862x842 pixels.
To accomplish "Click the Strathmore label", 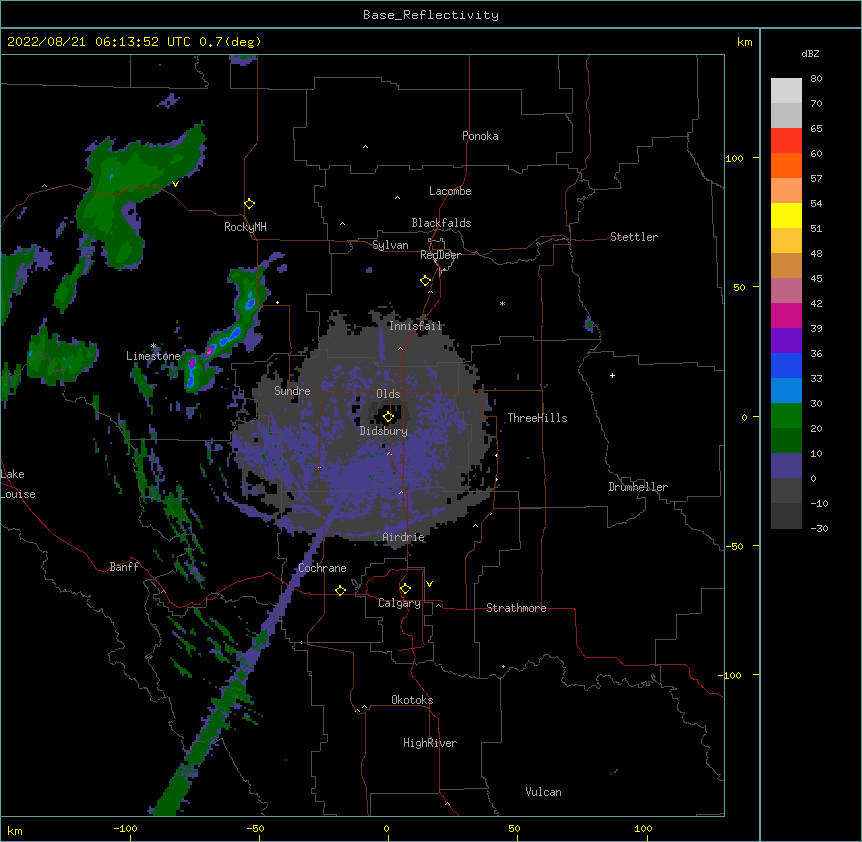I will [x=516, y=608].
